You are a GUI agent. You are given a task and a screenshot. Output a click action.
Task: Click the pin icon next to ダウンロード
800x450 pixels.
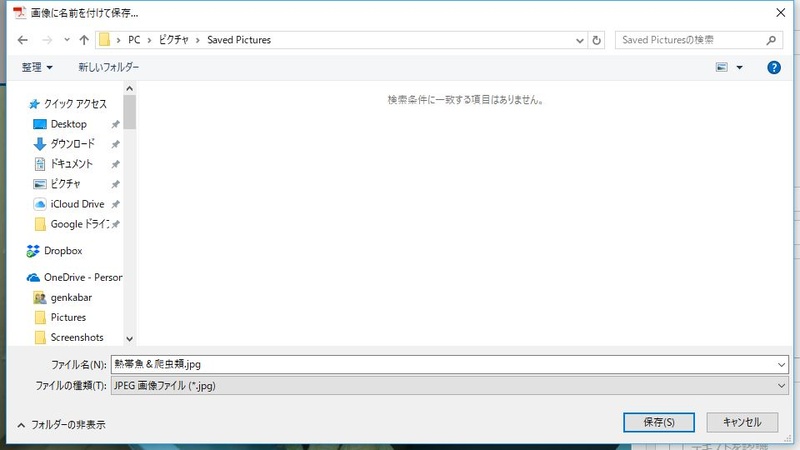(x=115, y=144)
